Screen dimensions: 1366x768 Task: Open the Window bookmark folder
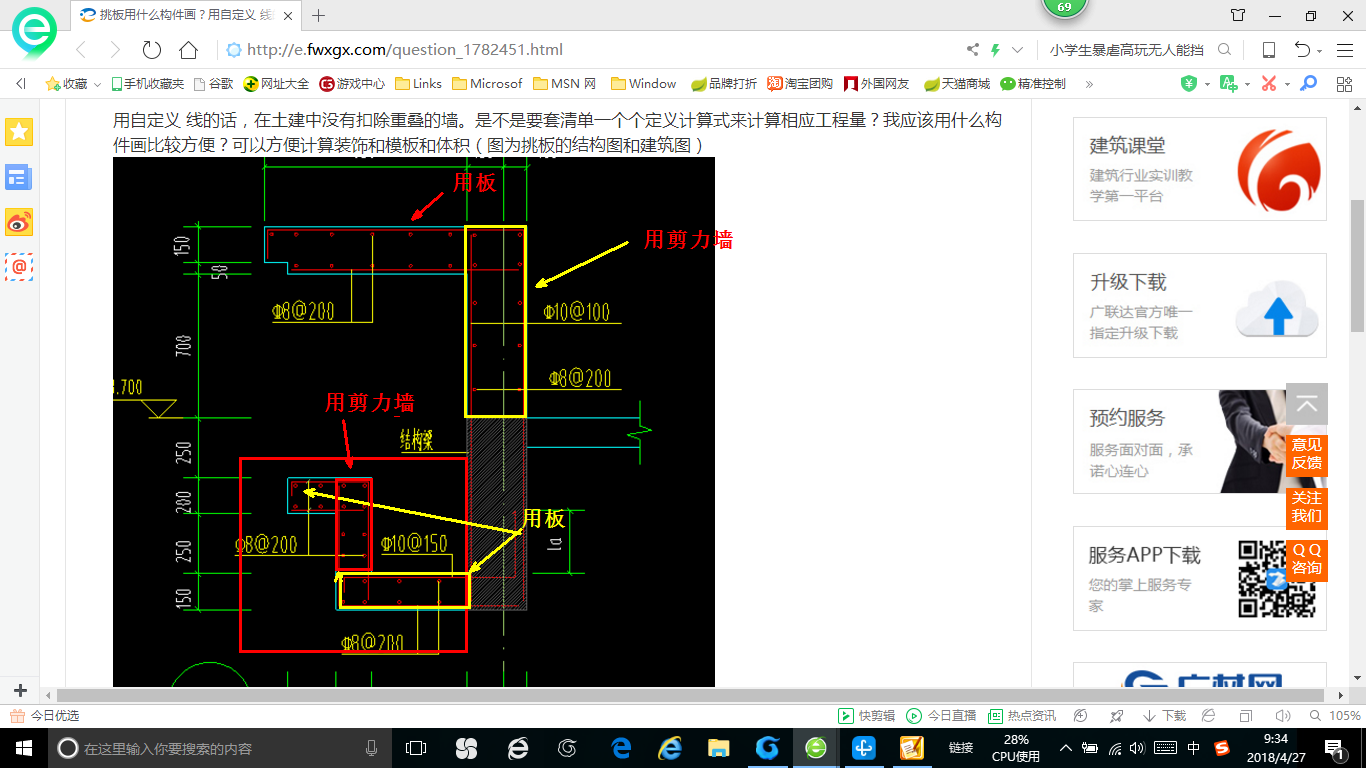[x=643, y=84]
